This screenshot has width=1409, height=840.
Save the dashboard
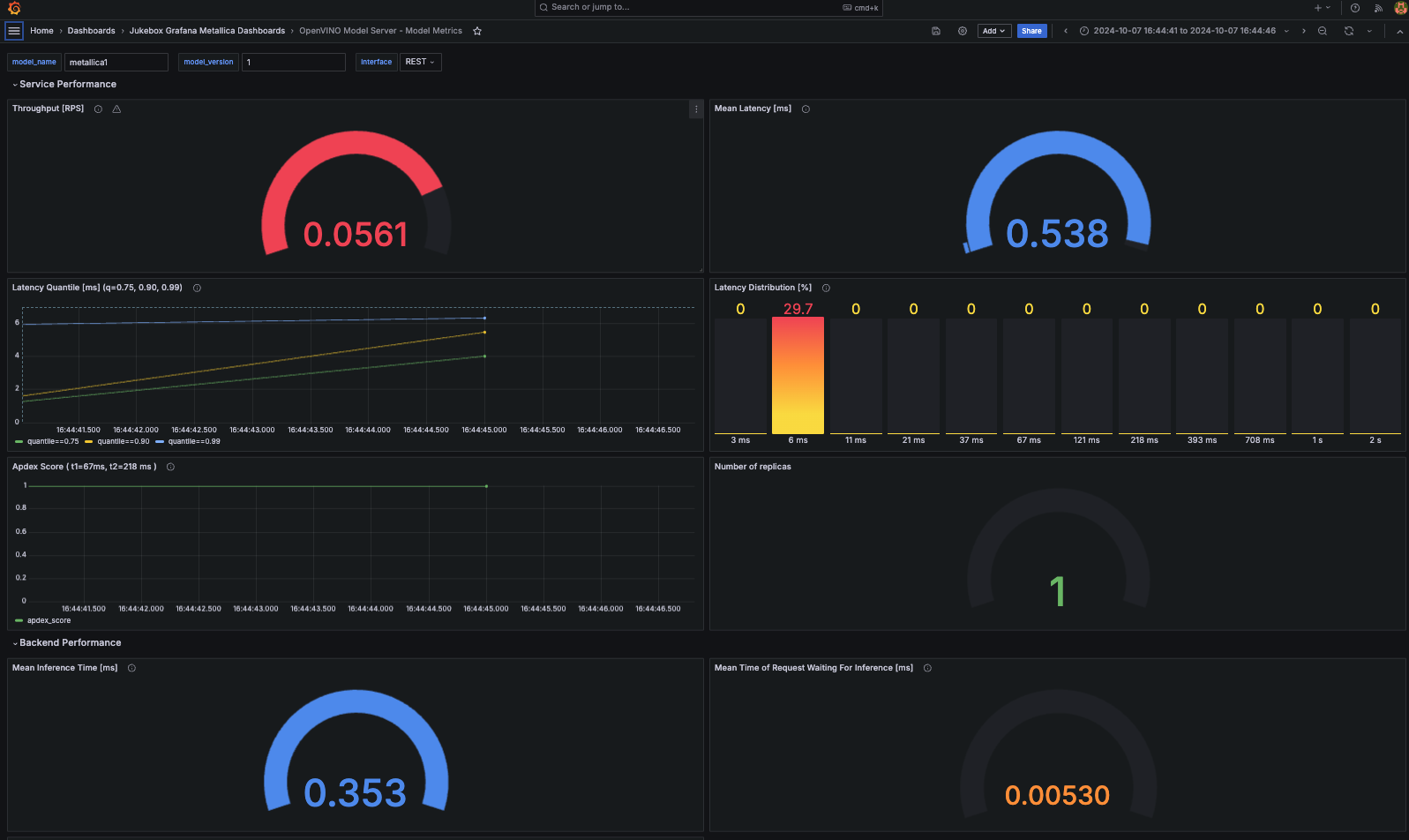pos(936,31)
